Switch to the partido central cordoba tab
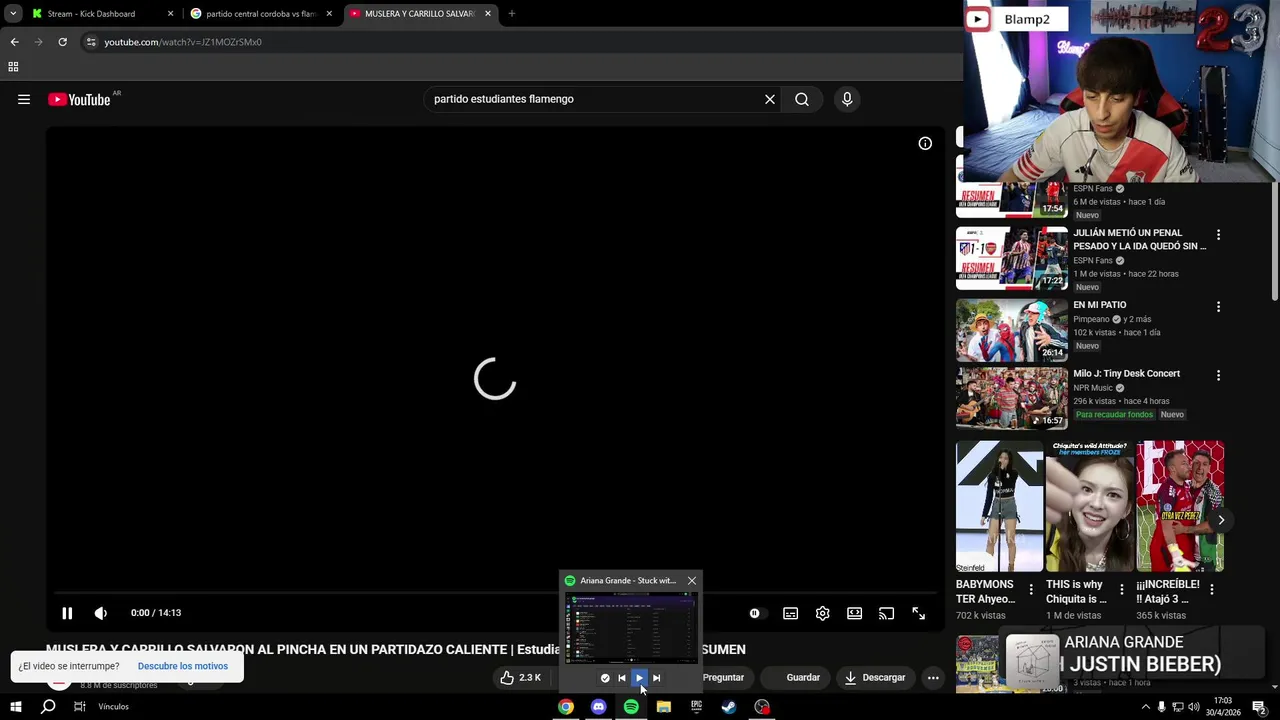This screenshot has height=720, width=1280. [260, 14]
